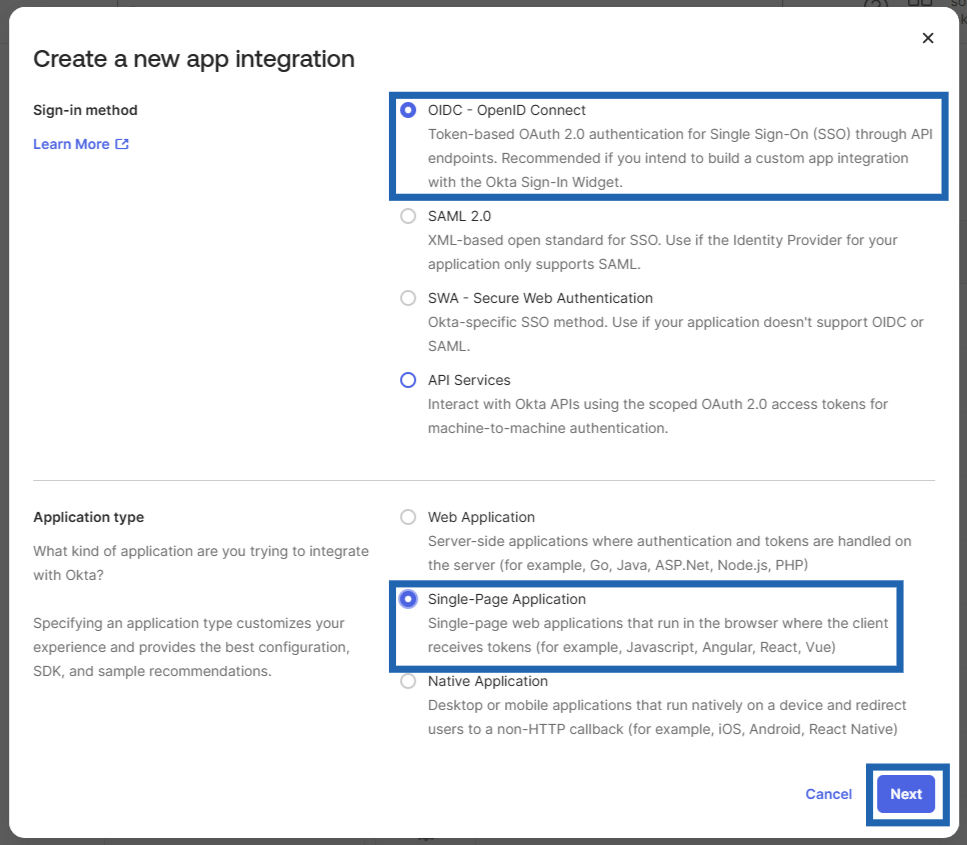Click the 'Application type' label
The height and width of the screenshot is (845, 967).
point(88,517)
